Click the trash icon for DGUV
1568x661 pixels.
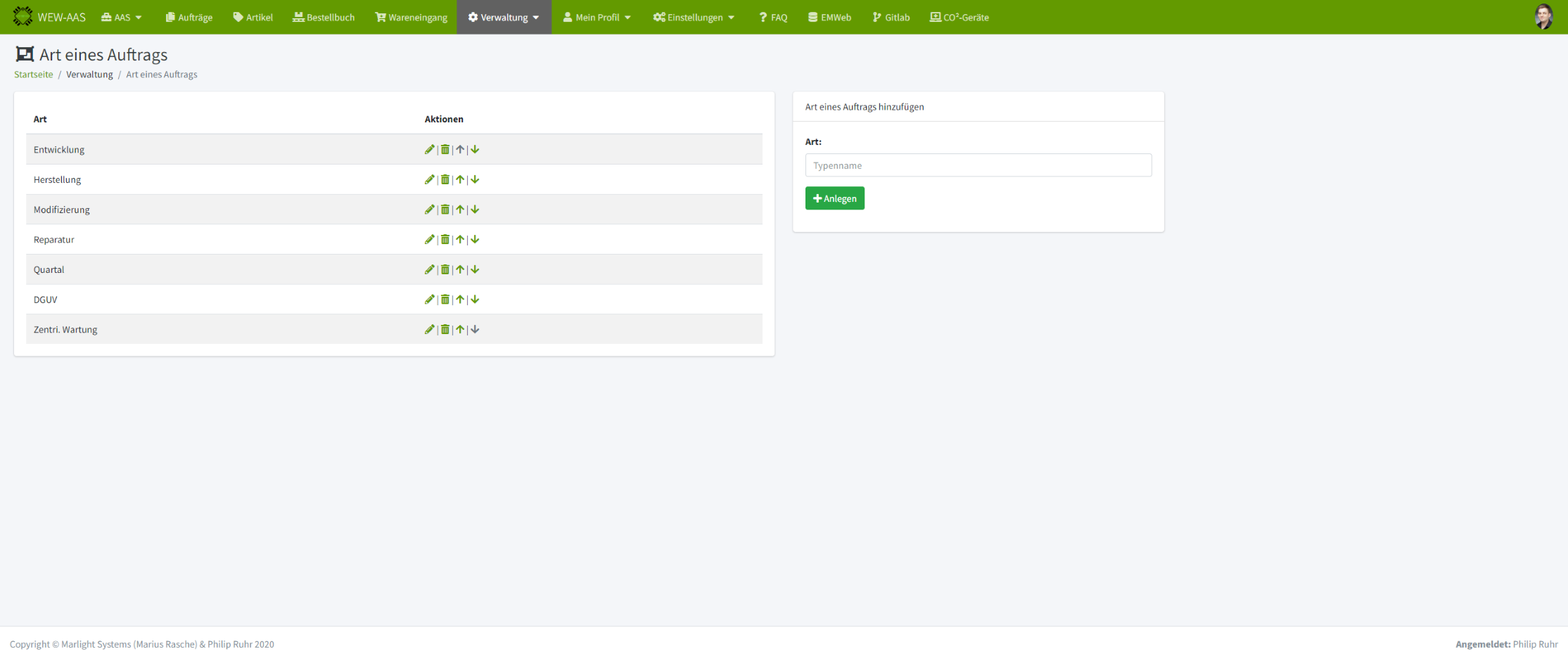pyautogui.click(x=445, y=300)
